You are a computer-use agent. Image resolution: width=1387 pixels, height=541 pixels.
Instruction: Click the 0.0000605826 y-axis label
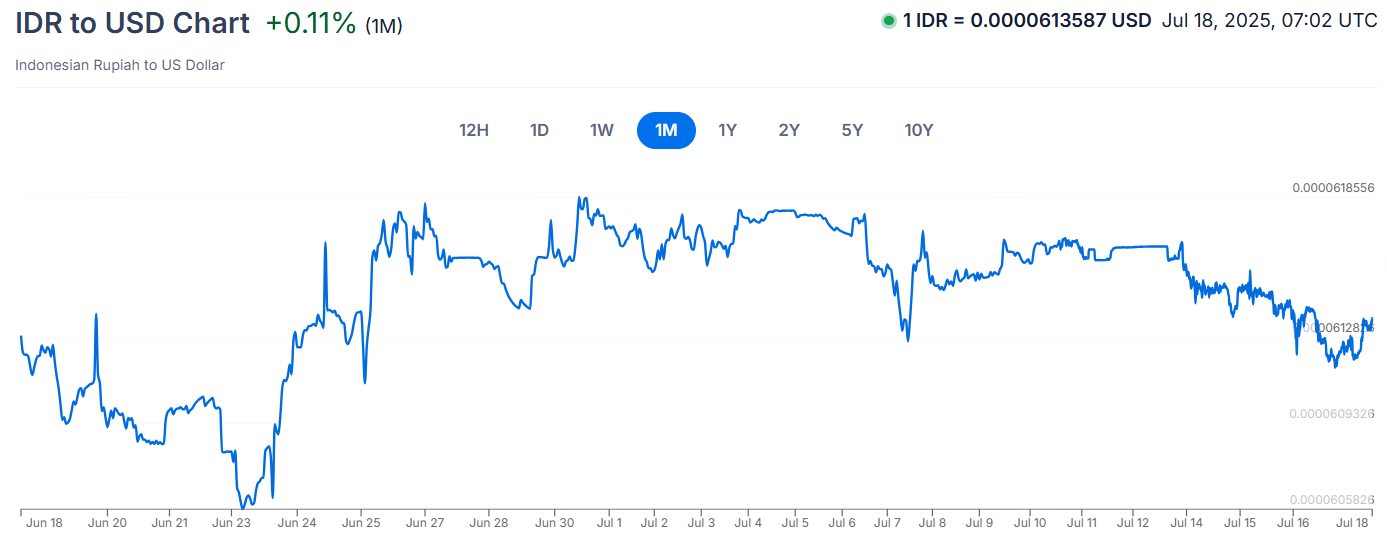1333,500
